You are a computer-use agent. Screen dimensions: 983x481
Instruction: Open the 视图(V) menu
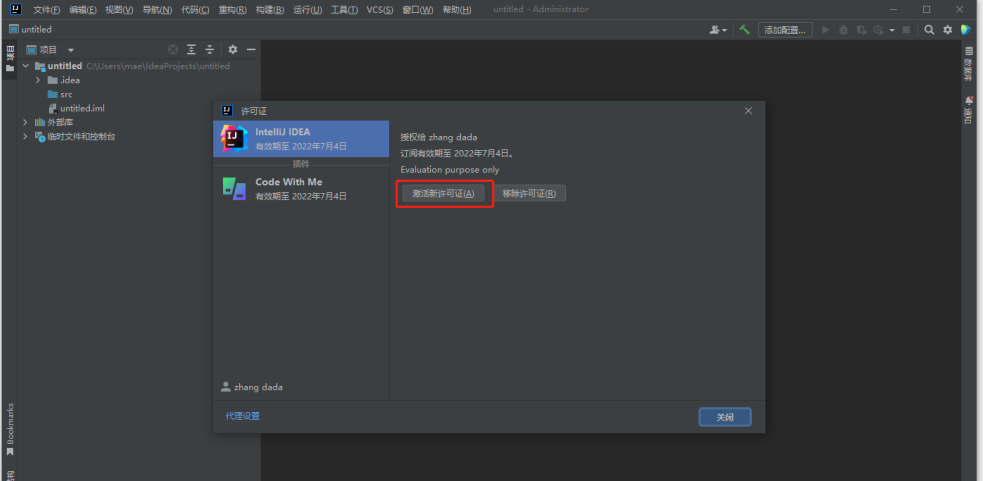point(119,9)
